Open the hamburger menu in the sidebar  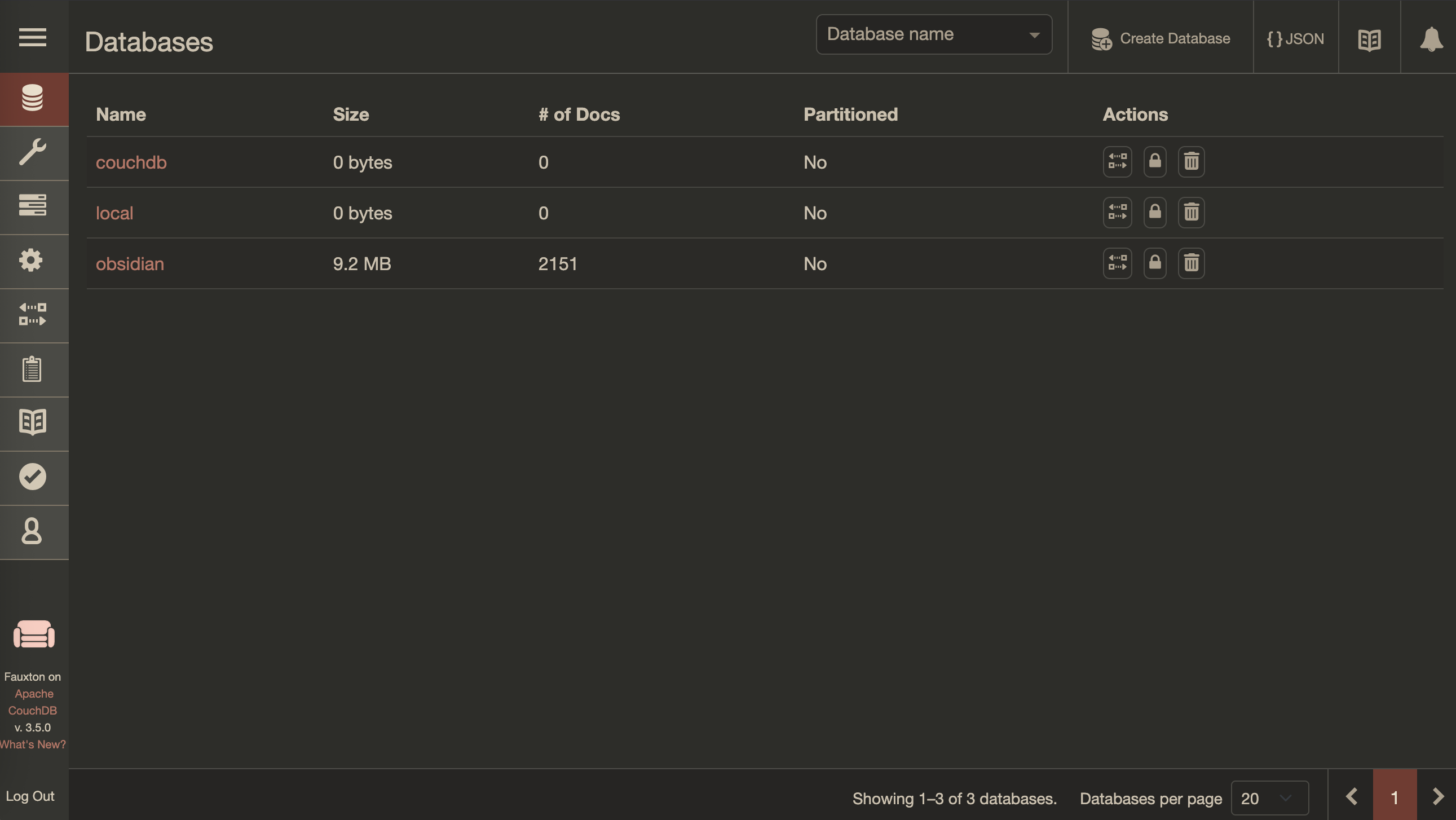pyautogui.click(x=32, y=37)
